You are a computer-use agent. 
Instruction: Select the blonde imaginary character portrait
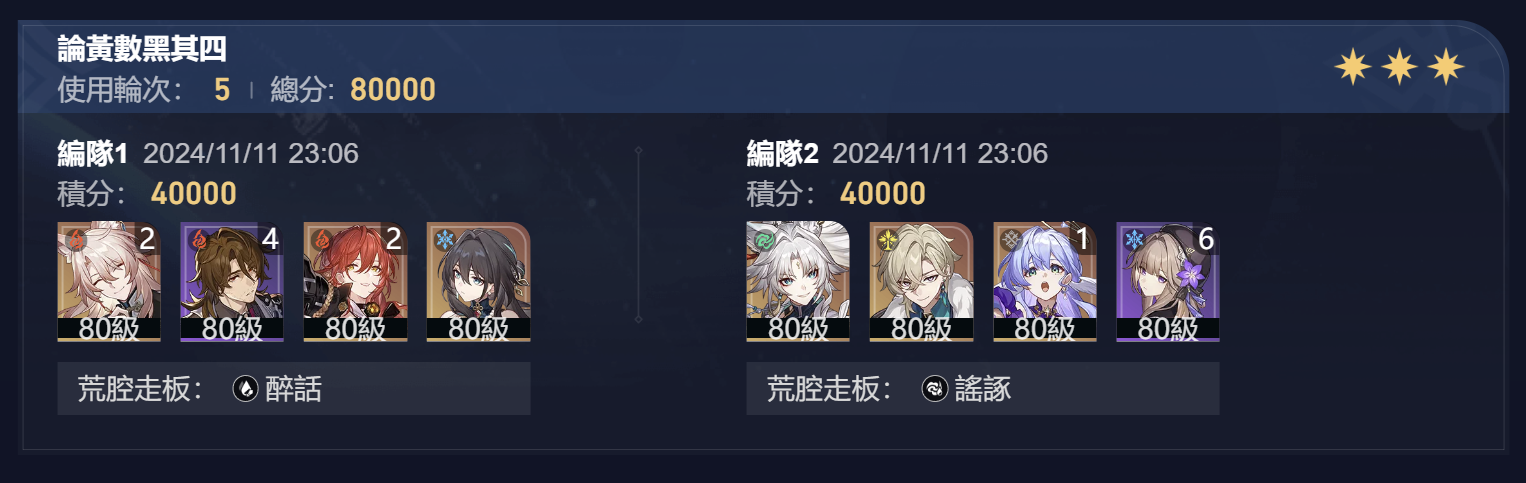(x=921, y=281)
